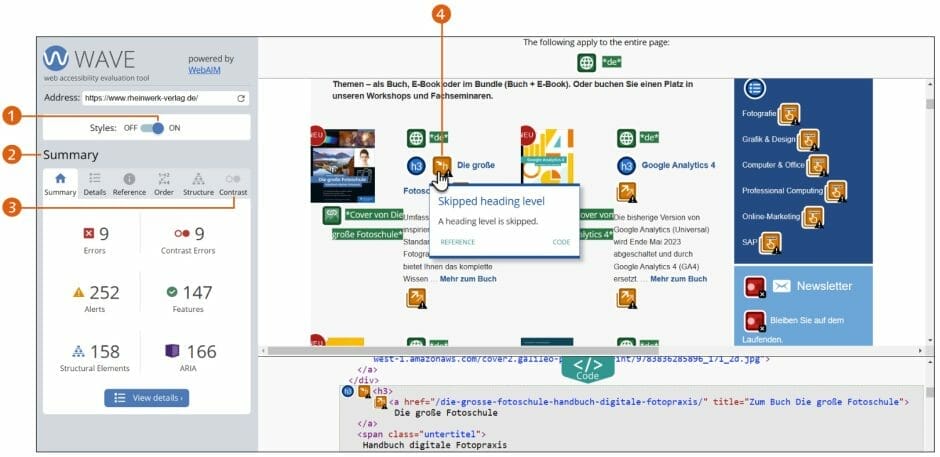Switch to the Order tab
The width and height of the screenshot is (940, 457).
click(x=164, y=185)
